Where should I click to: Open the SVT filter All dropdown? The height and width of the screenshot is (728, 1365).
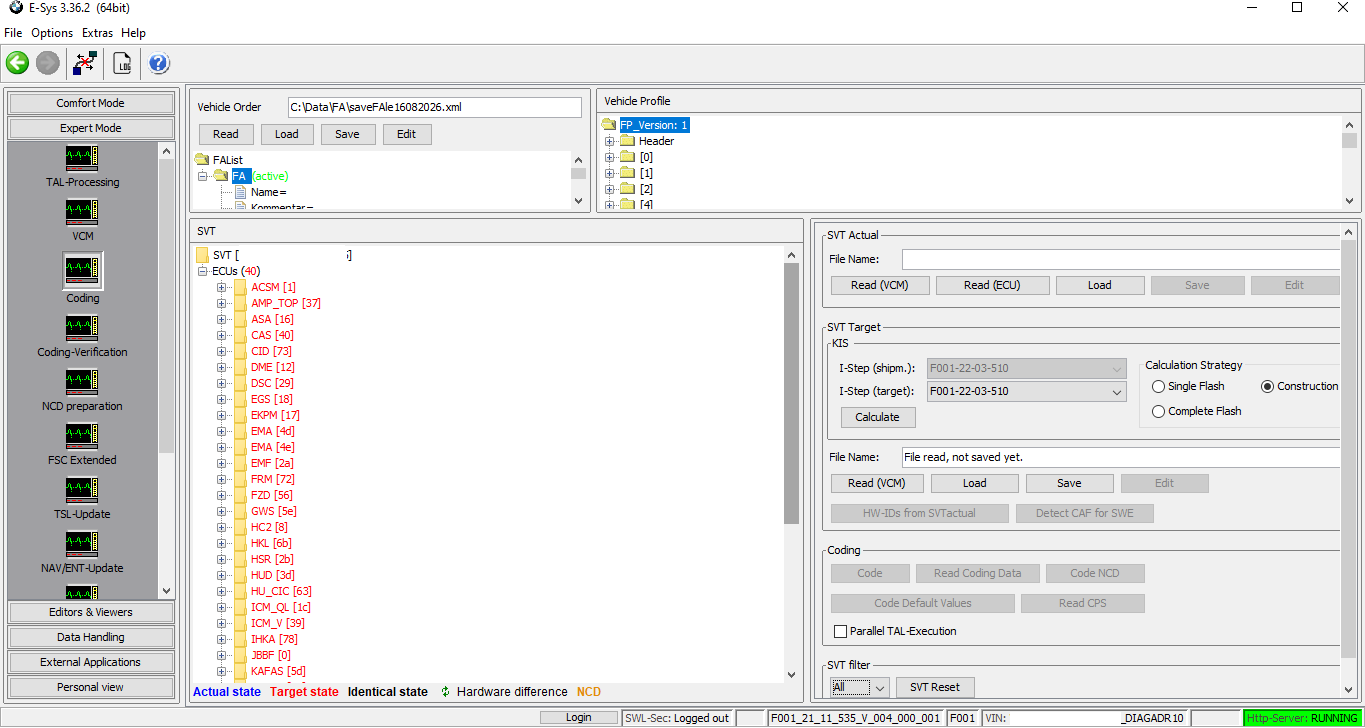(x=880, y=688)
